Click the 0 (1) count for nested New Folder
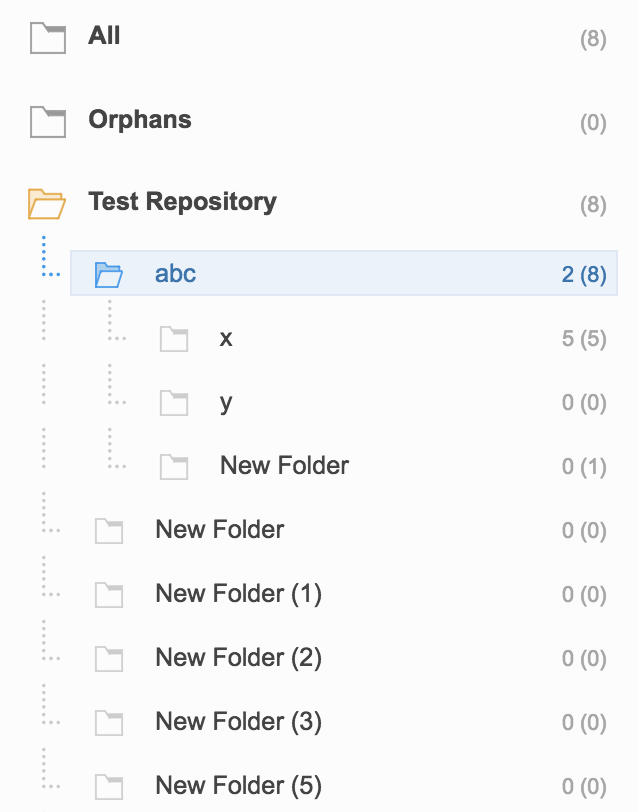This screenshot has height=812, width=638. [x=584, y=467]
